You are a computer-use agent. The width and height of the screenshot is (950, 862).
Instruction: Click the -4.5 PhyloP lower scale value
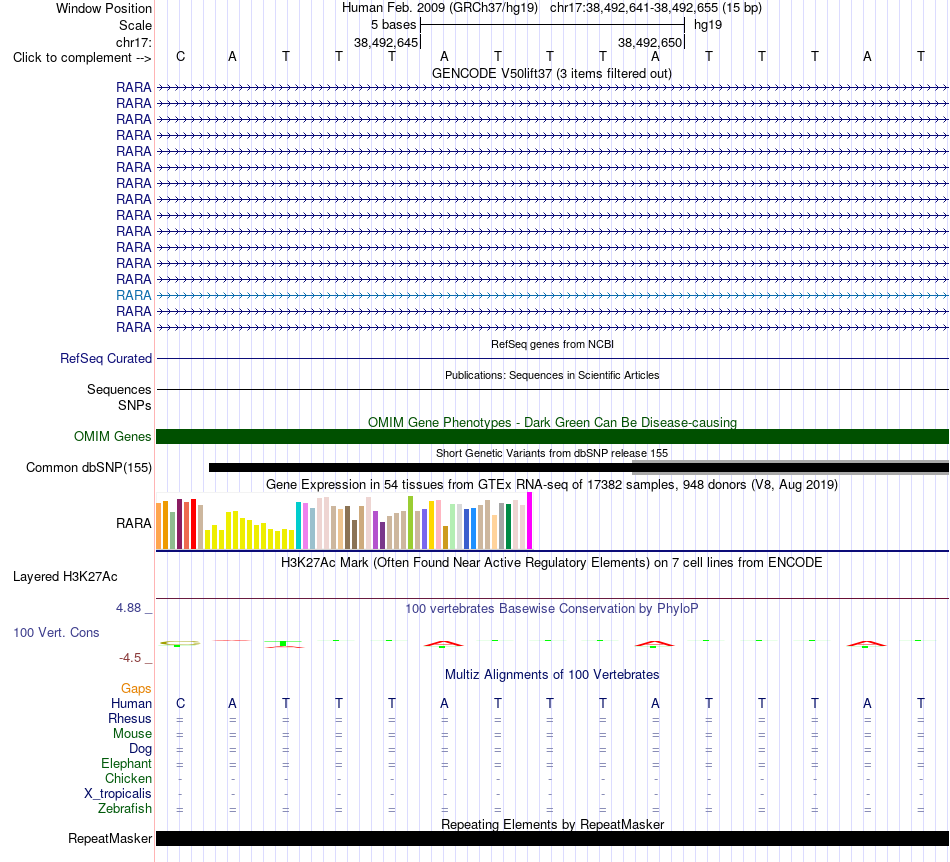point(130,658)
